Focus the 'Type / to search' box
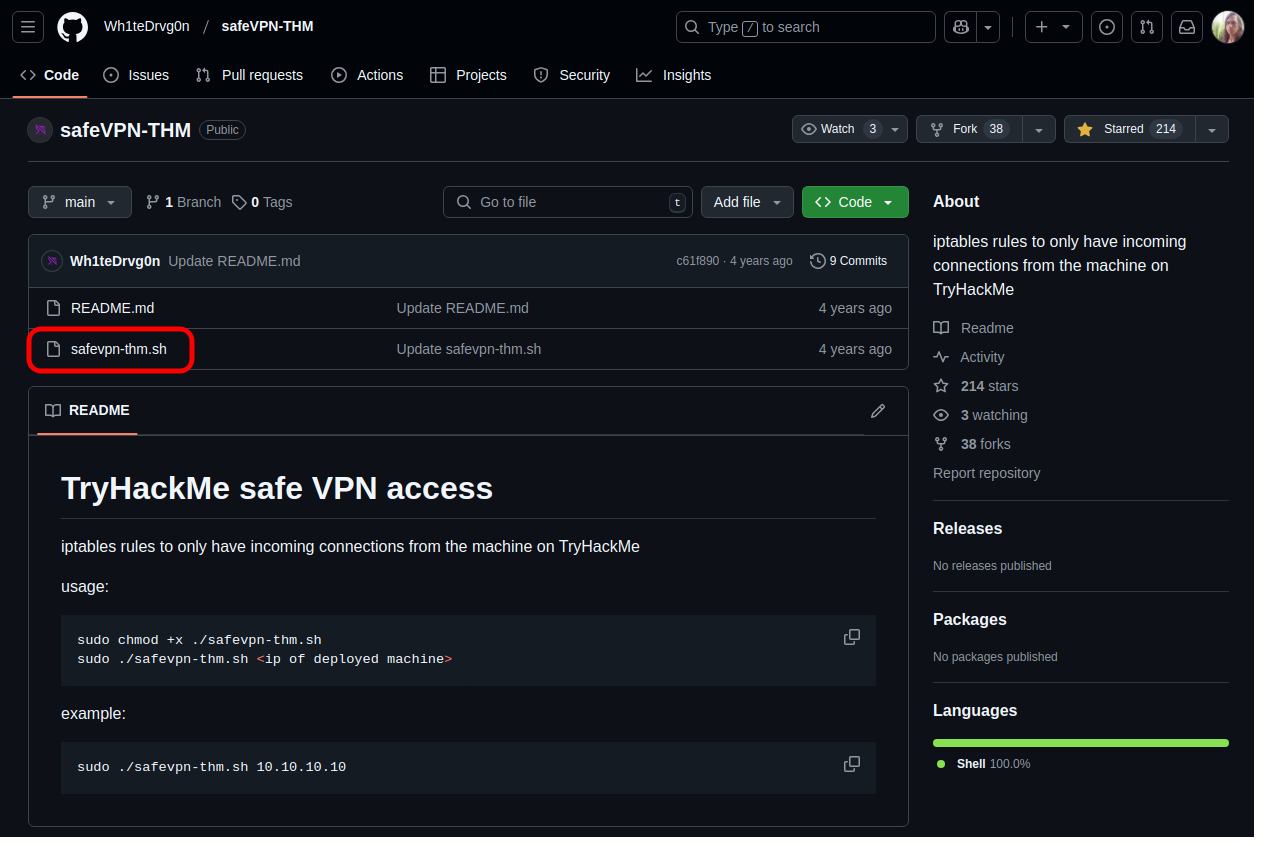This screenshot has width=1268, height=846. (x=806, y=27)
